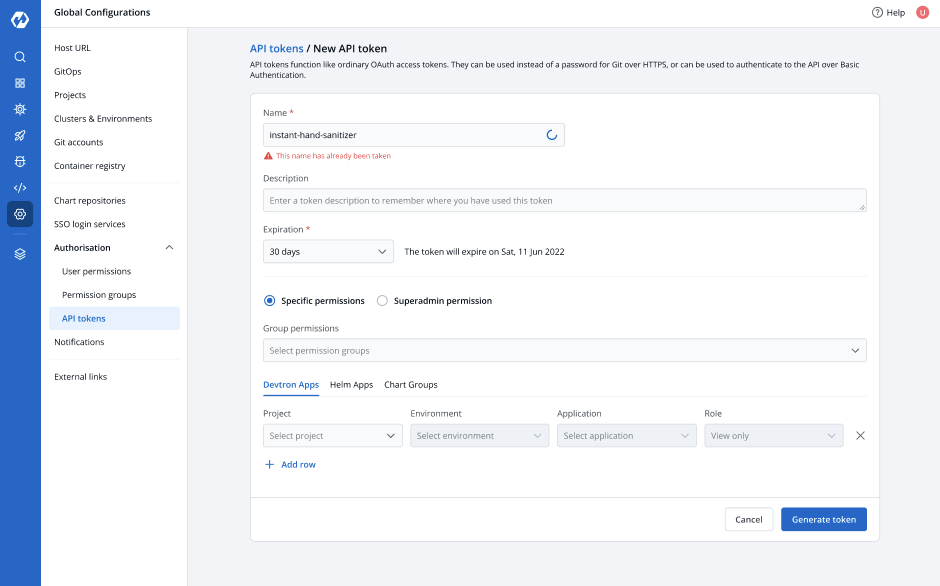Switch to Chart Groups tab
The height and width of the screenshot is (586, 940).
[x=410, y=385]
